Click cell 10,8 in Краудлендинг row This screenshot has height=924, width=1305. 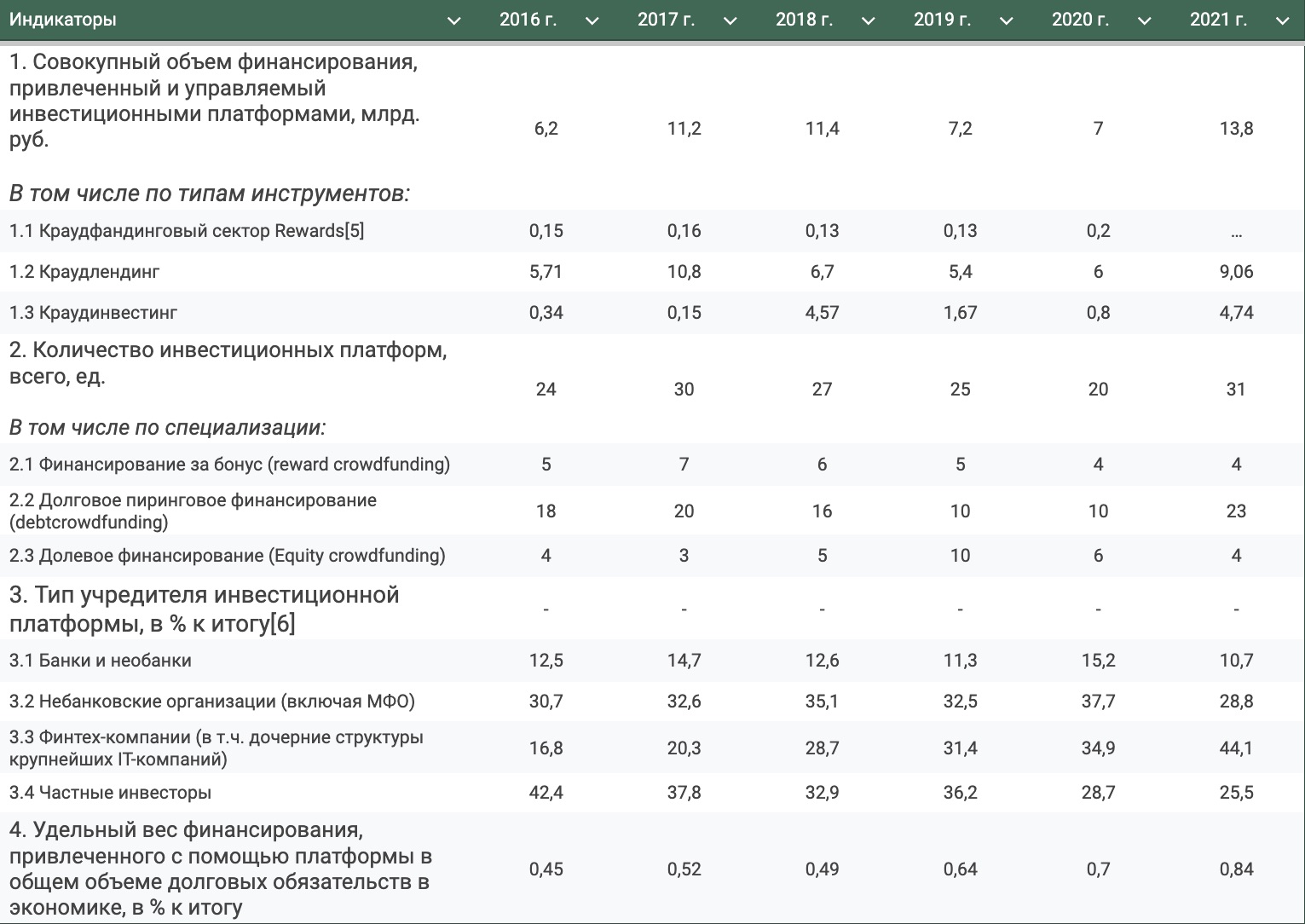click(684, 272)
